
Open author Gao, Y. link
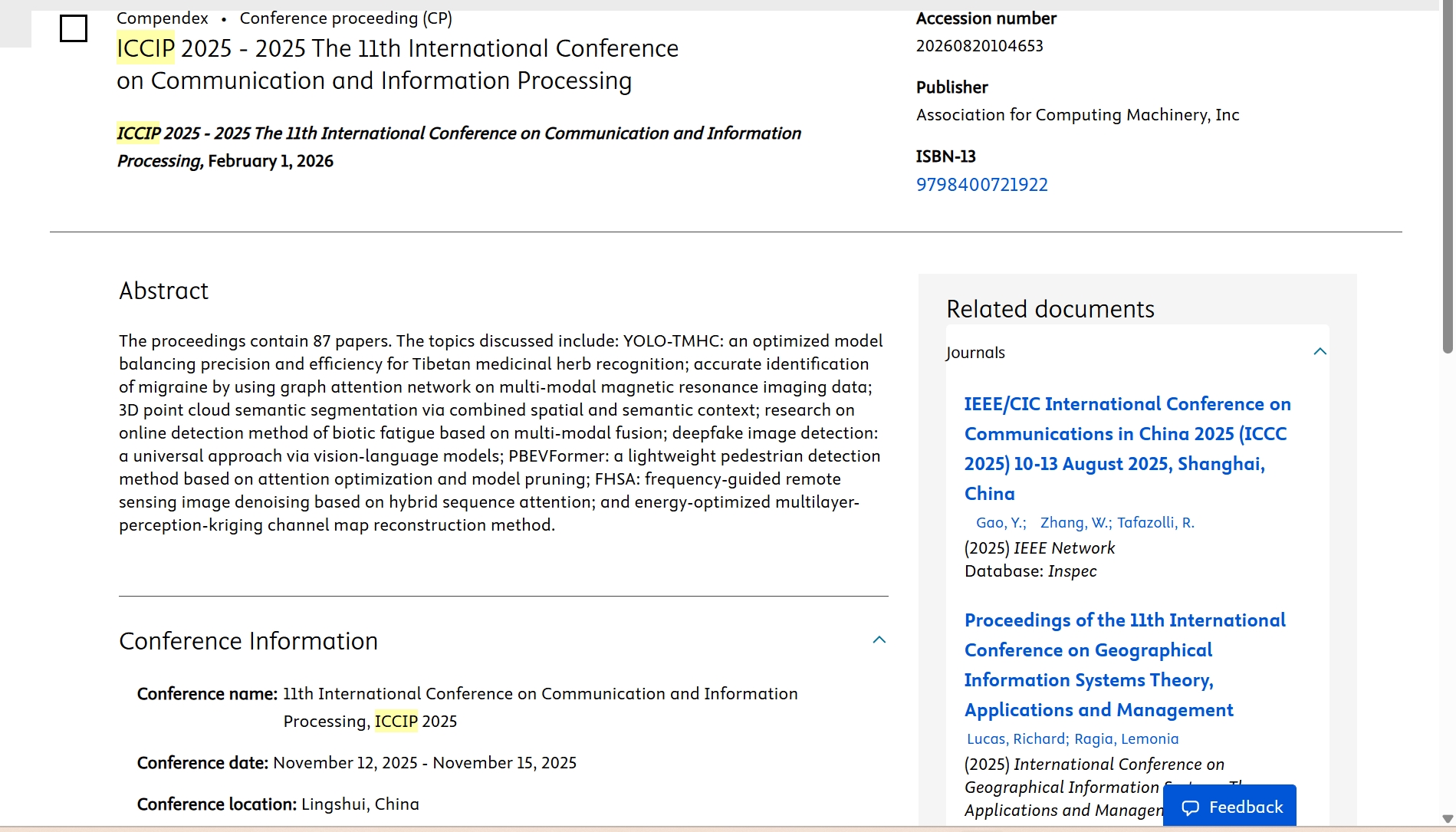[1001, 523]
